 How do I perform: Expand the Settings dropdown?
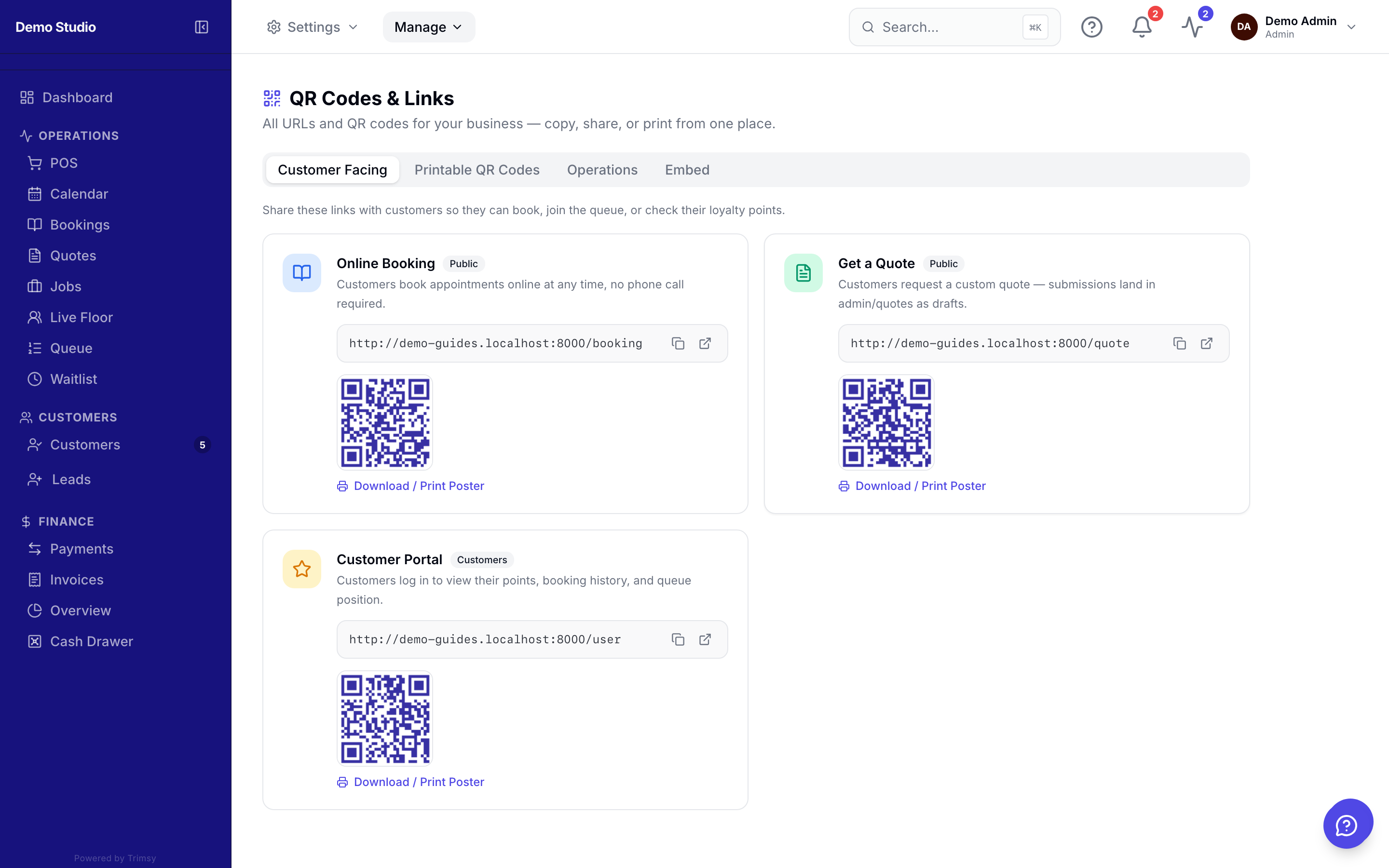(313, 27)
